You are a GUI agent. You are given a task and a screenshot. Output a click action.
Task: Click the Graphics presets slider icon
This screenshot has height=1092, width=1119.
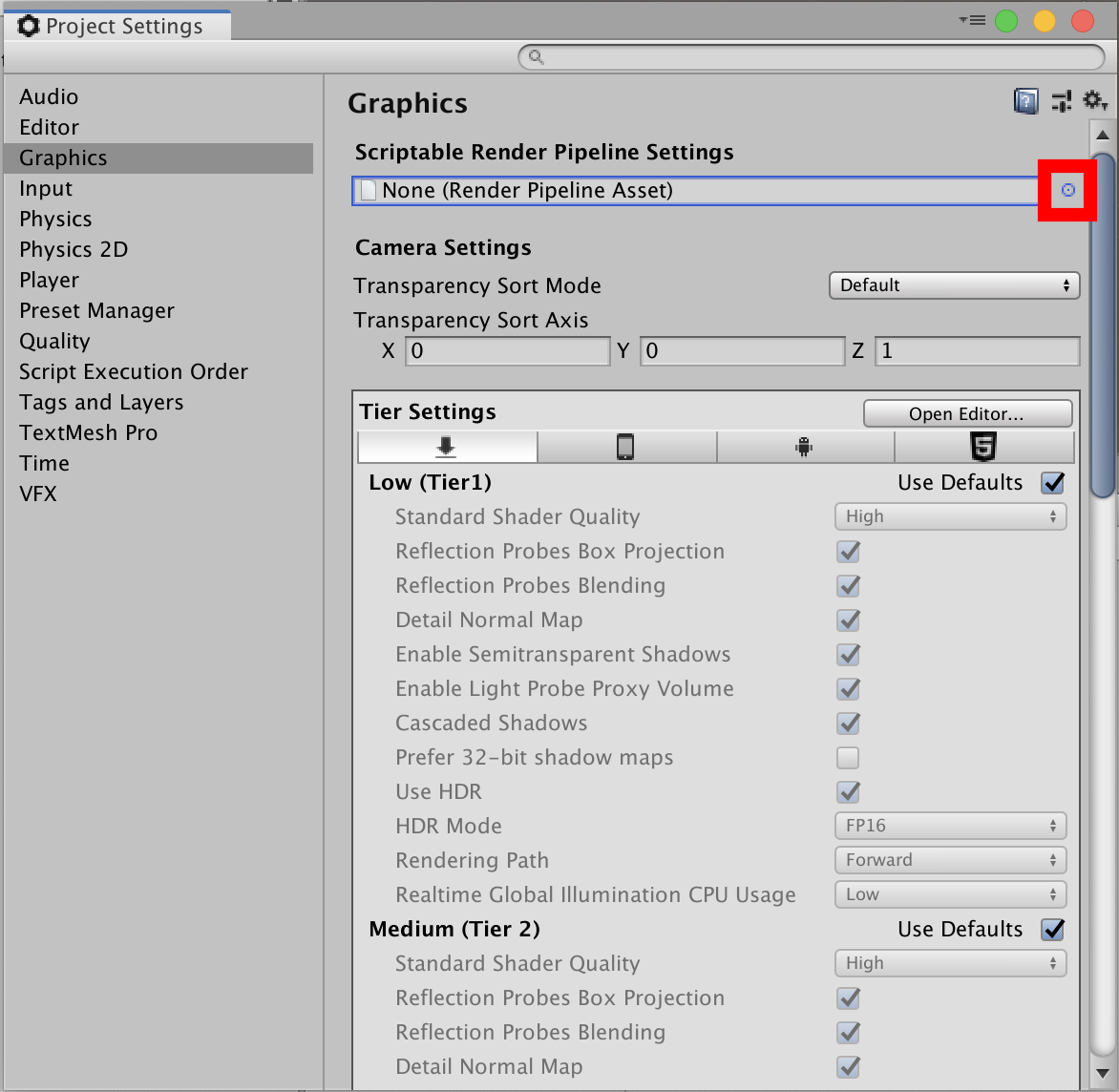point(1061,101)
